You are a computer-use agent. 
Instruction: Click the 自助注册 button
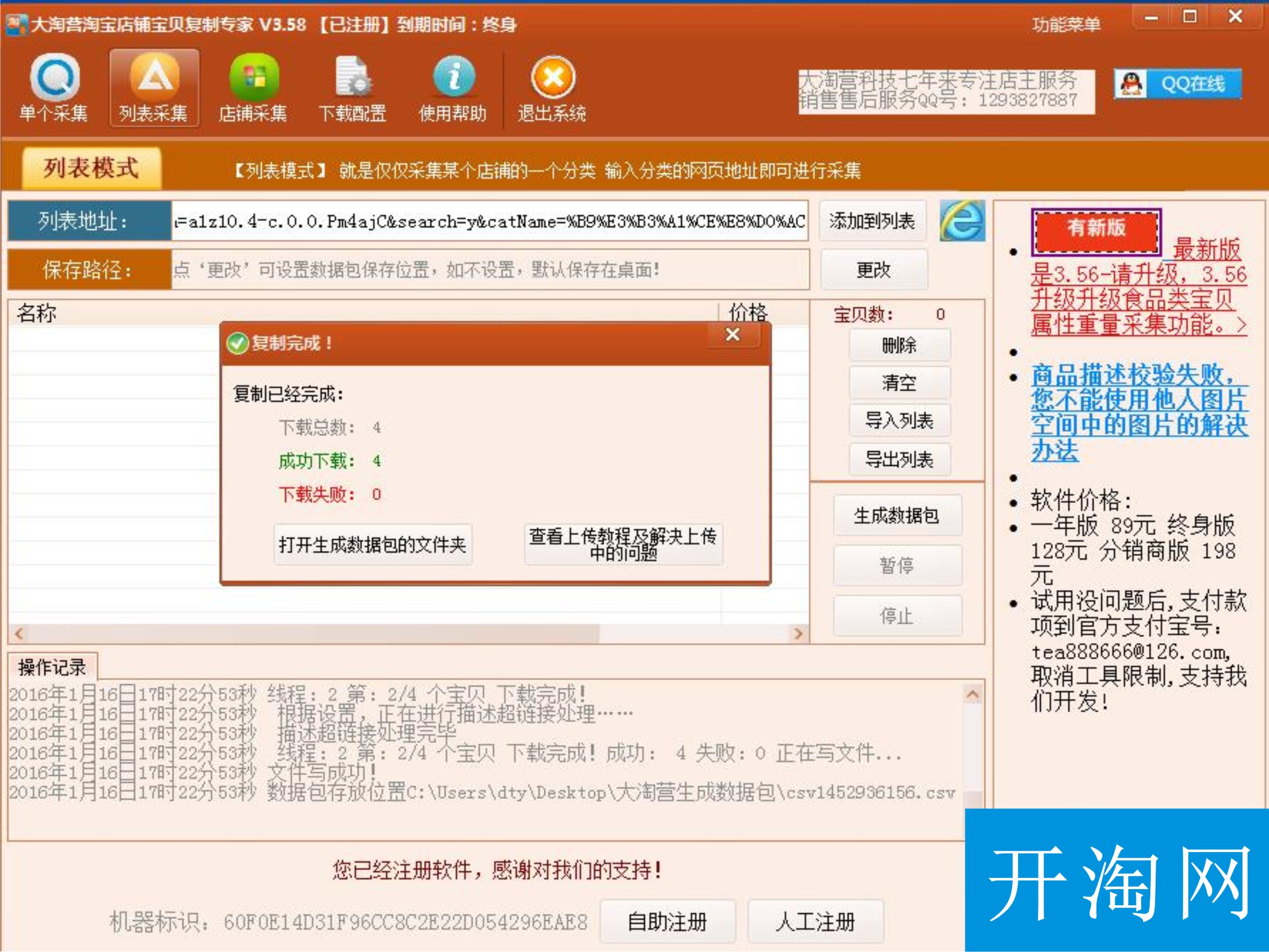668,921
